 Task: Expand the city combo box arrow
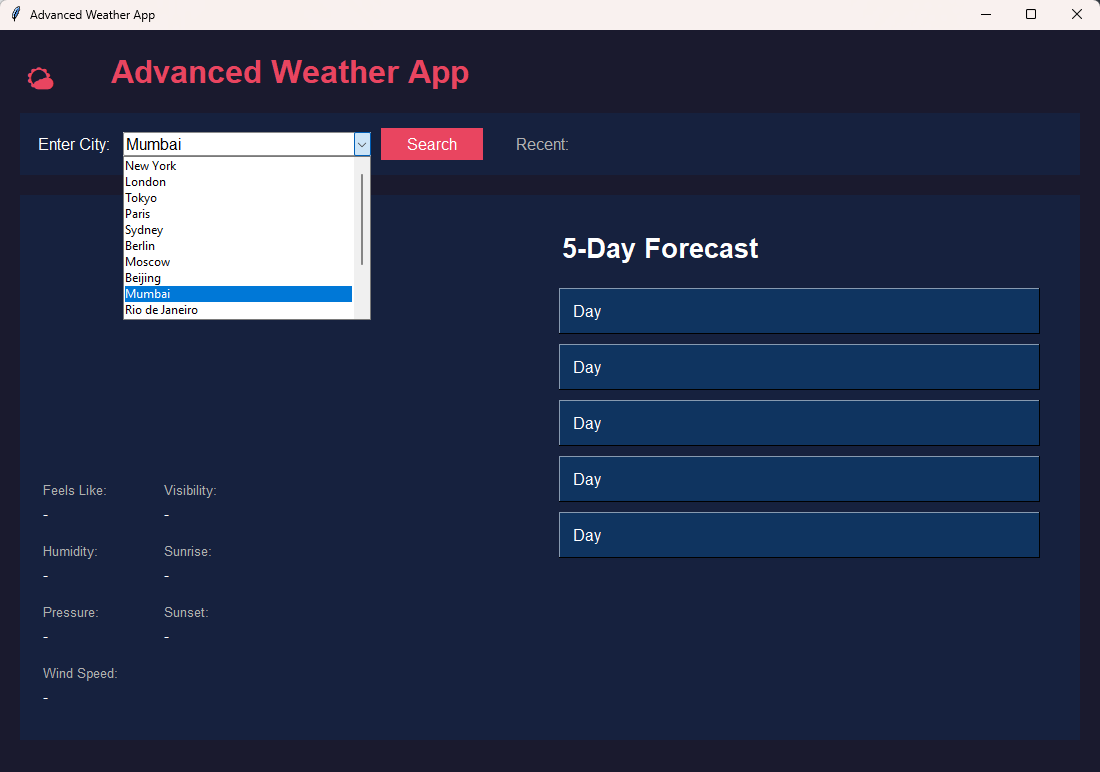coord(362,144)
